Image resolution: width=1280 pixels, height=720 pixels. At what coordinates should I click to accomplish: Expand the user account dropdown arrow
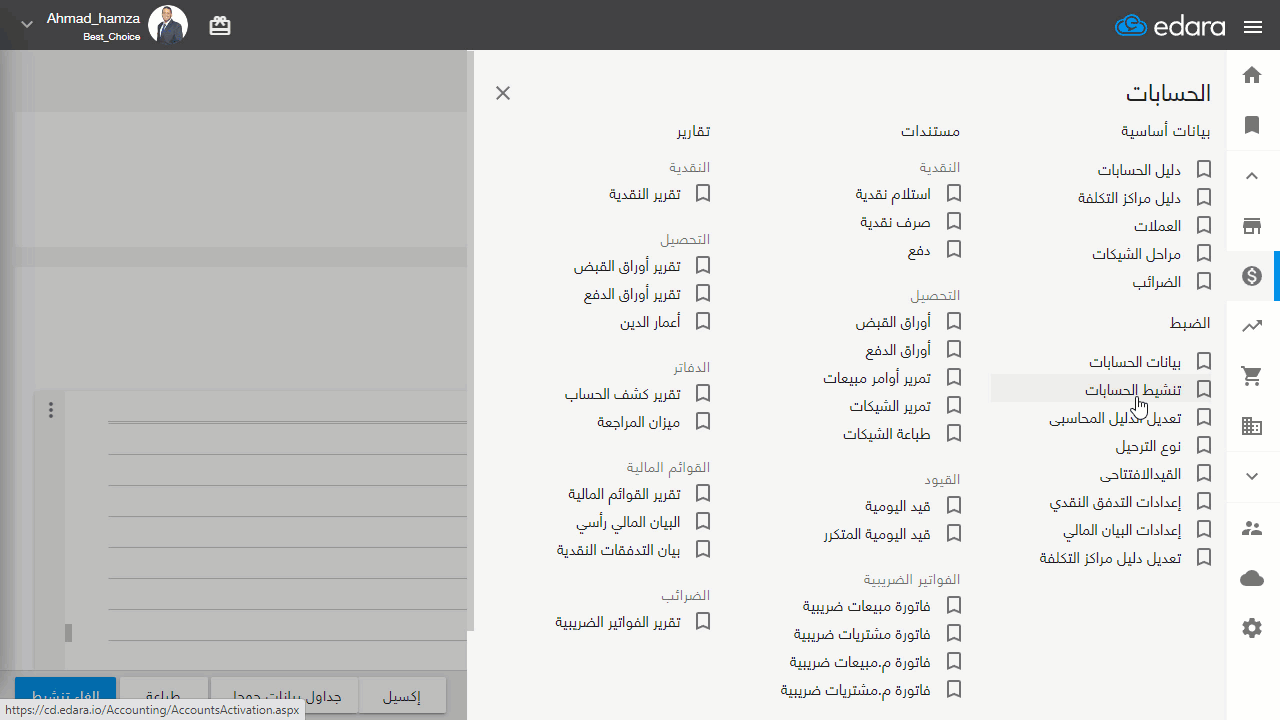pos(26,25)
